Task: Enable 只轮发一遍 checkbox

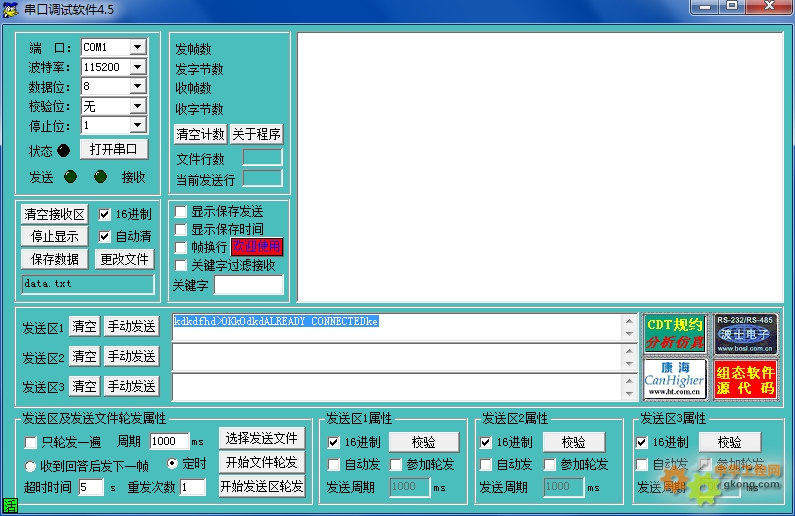Action: [x=31, y=442]
